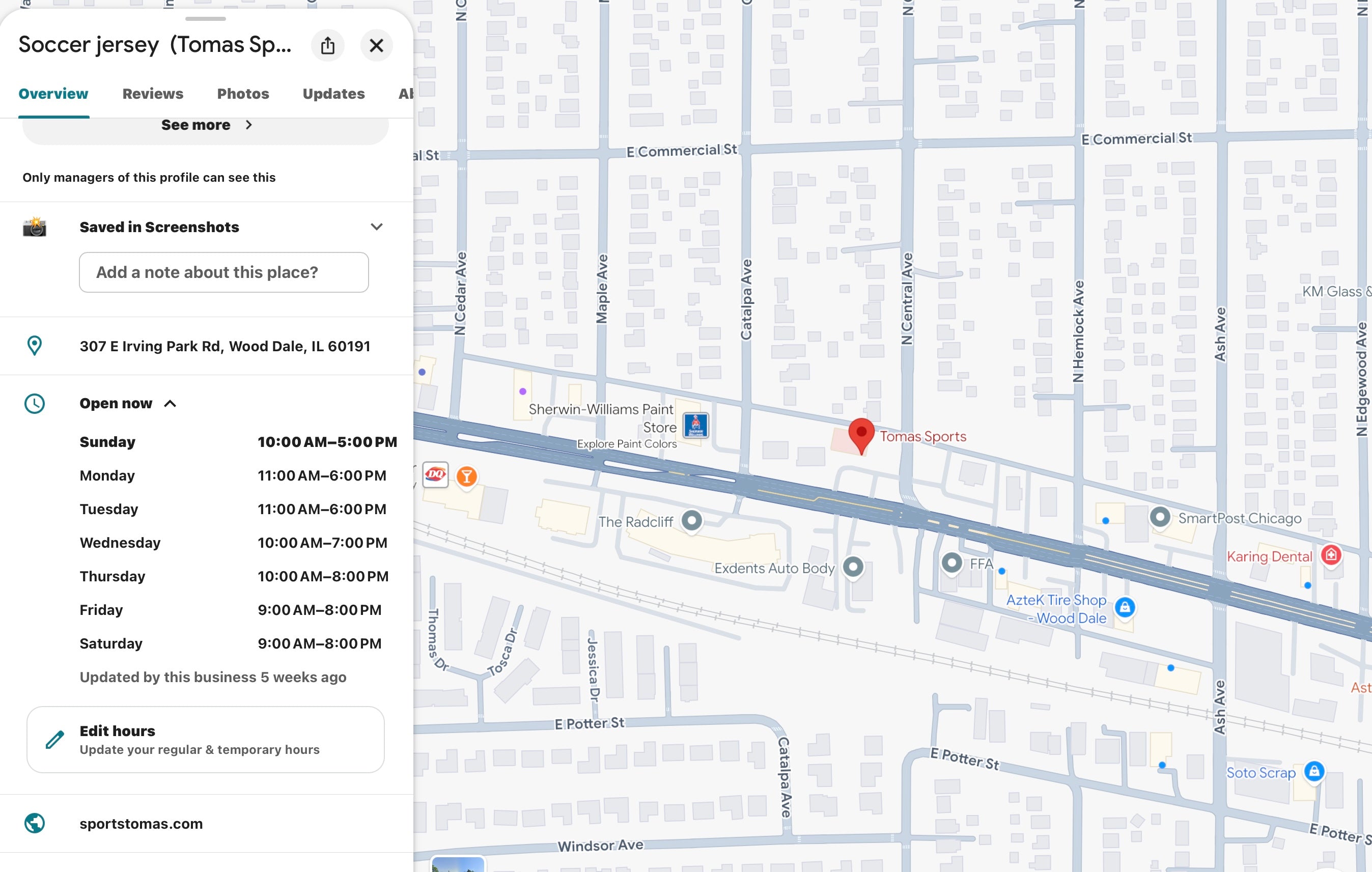
Task: Select the AzteK Tire Shop shopping marker
Action: click(1125, 607)
